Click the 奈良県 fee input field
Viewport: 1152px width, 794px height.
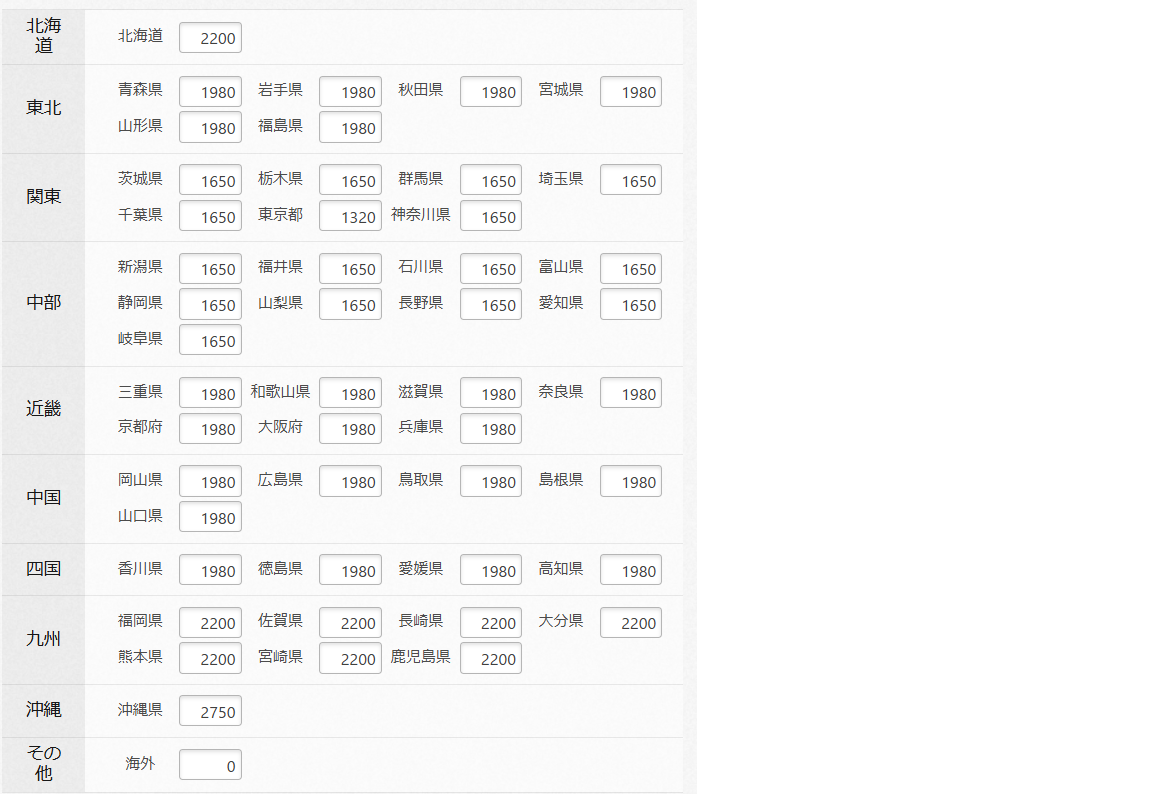[x=630, y=394]
